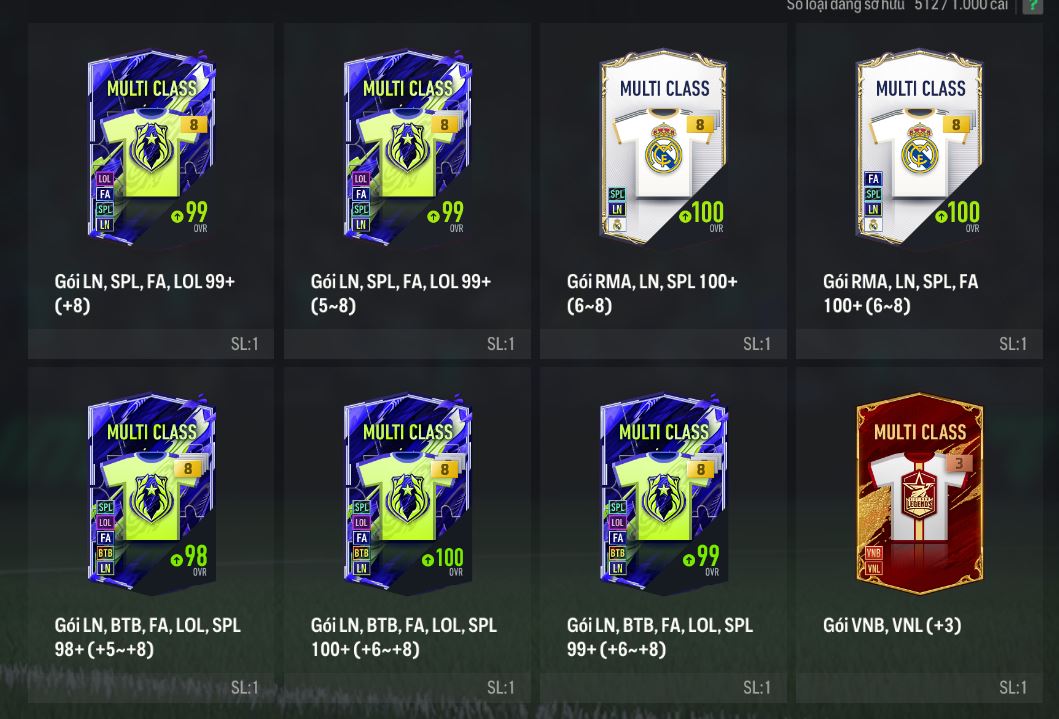
Task: Click the SL:1 quantity on the VNB, VNL pack
Action: click(x=1012, y=687)
